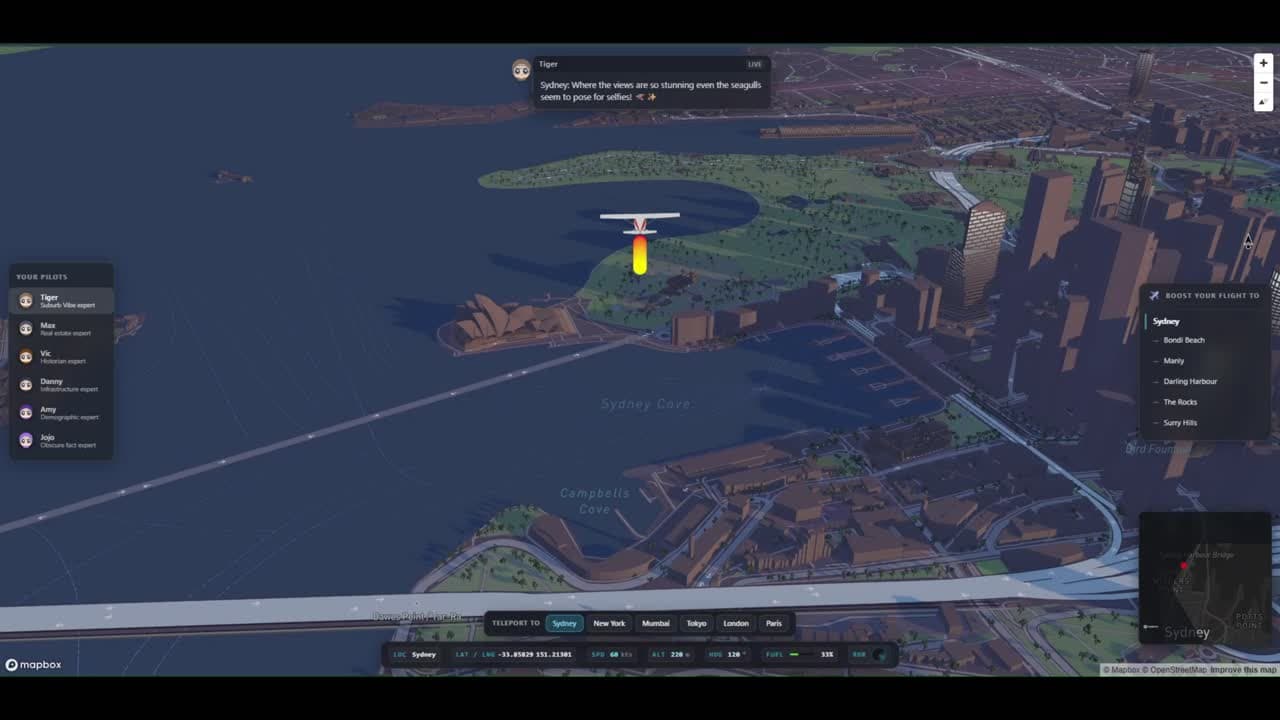Boost flight to Sydney
The width and height of the screenshot is (1280, 720).
pos(1205,321)
